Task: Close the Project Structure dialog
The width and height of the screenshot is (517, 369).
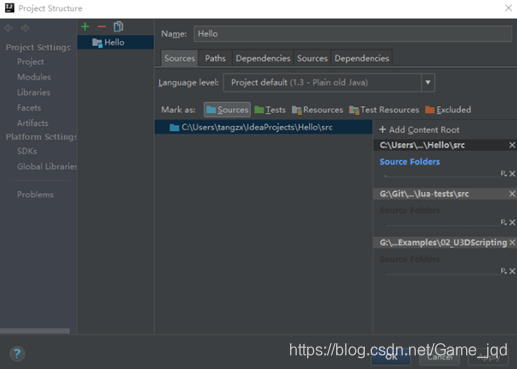Action: tap(508, 8)
